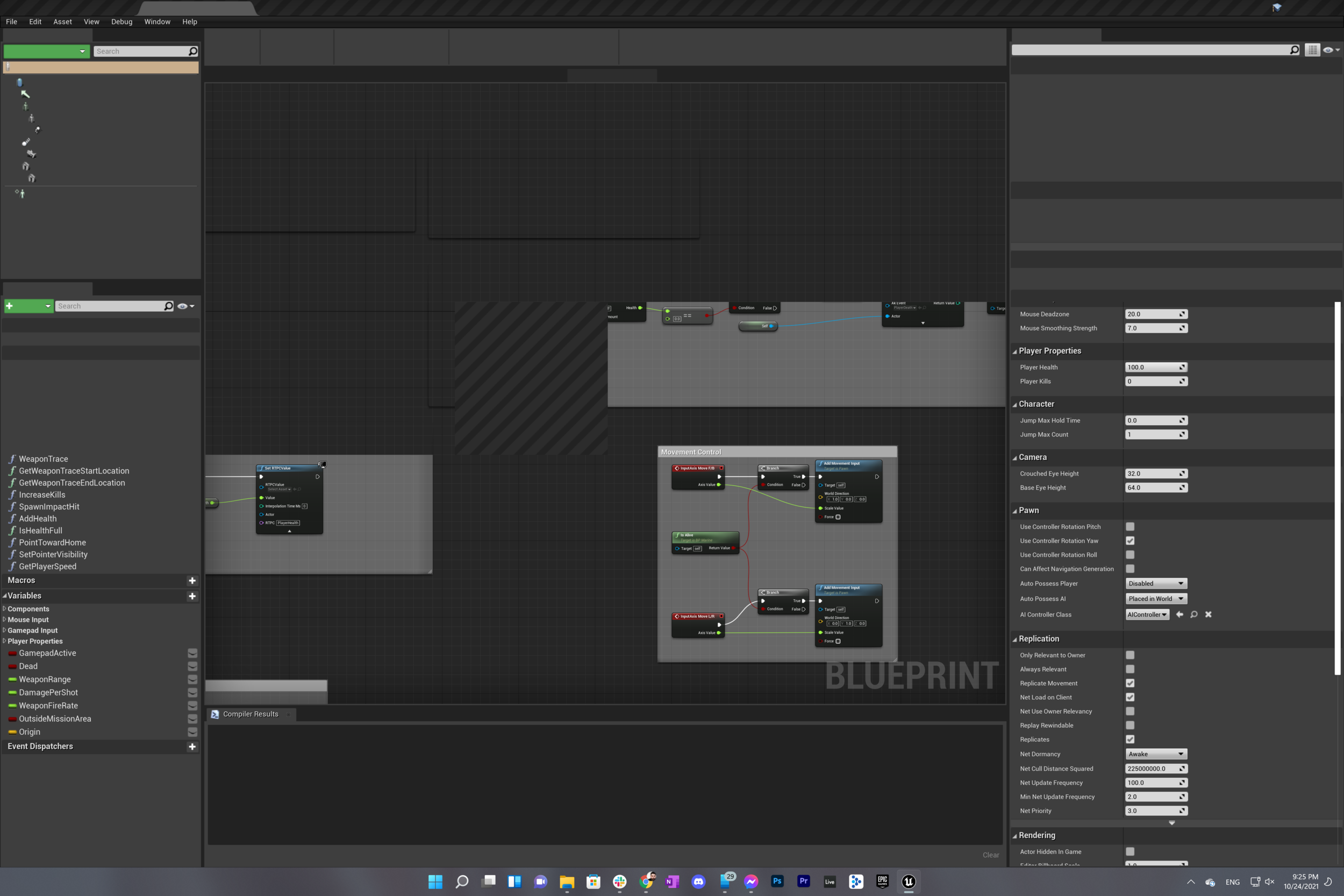Image resolution: width=1344 pixels, height=896 pixels.
Task: Toggle Use Controller Rotation Roll checkbox
Action: 1130,555
